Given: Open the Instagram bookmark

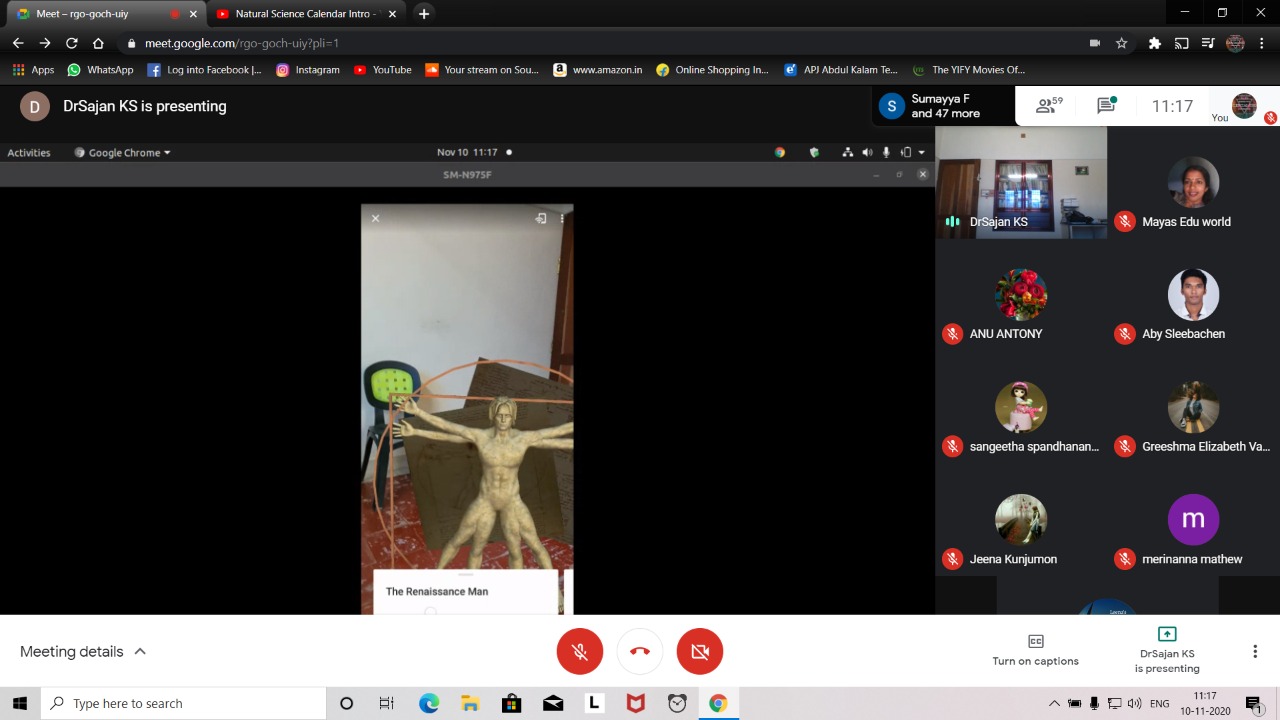Looking at the screenshot, I should pyautogui.click(x=308, y=70).
